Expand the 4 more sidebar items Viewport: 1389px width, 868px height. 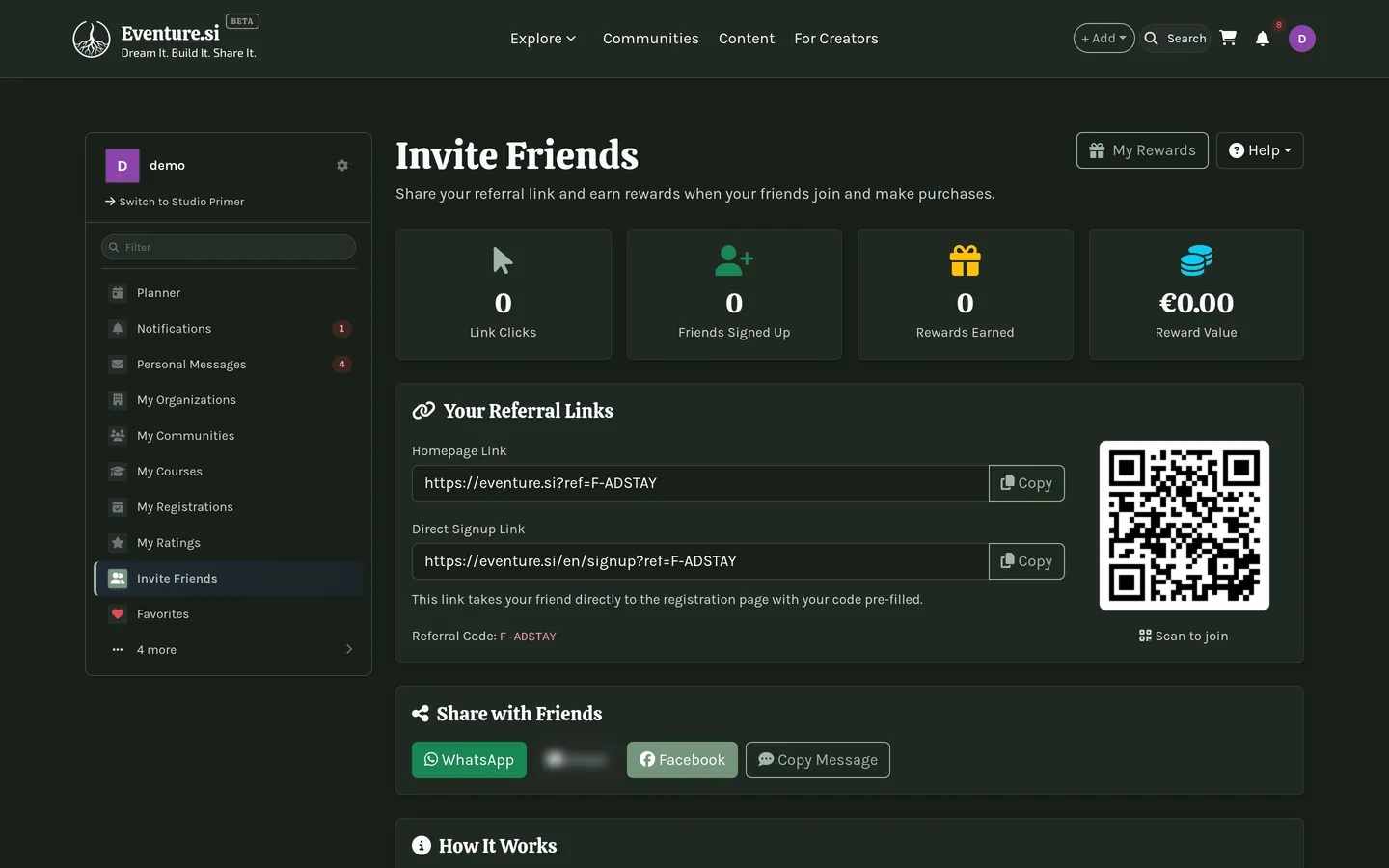tap(229, 650)
